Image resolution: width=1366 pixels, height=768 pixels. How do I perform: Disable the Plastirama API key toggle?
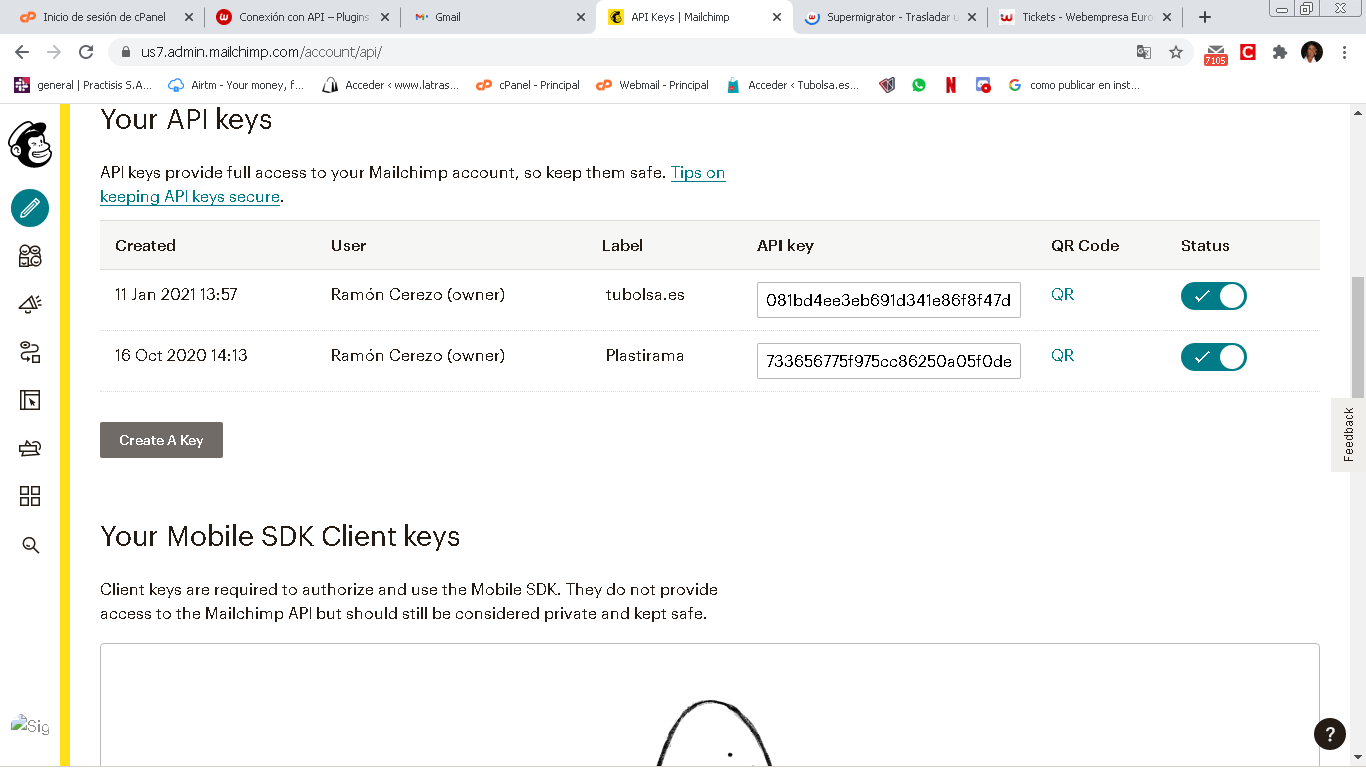(1213, 357)
